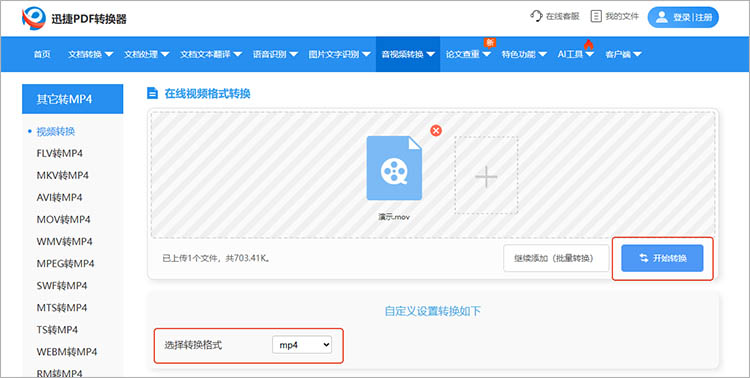Click 开始转换 button
The width and height of the screenshot is (750, 378).
(662, 258)
